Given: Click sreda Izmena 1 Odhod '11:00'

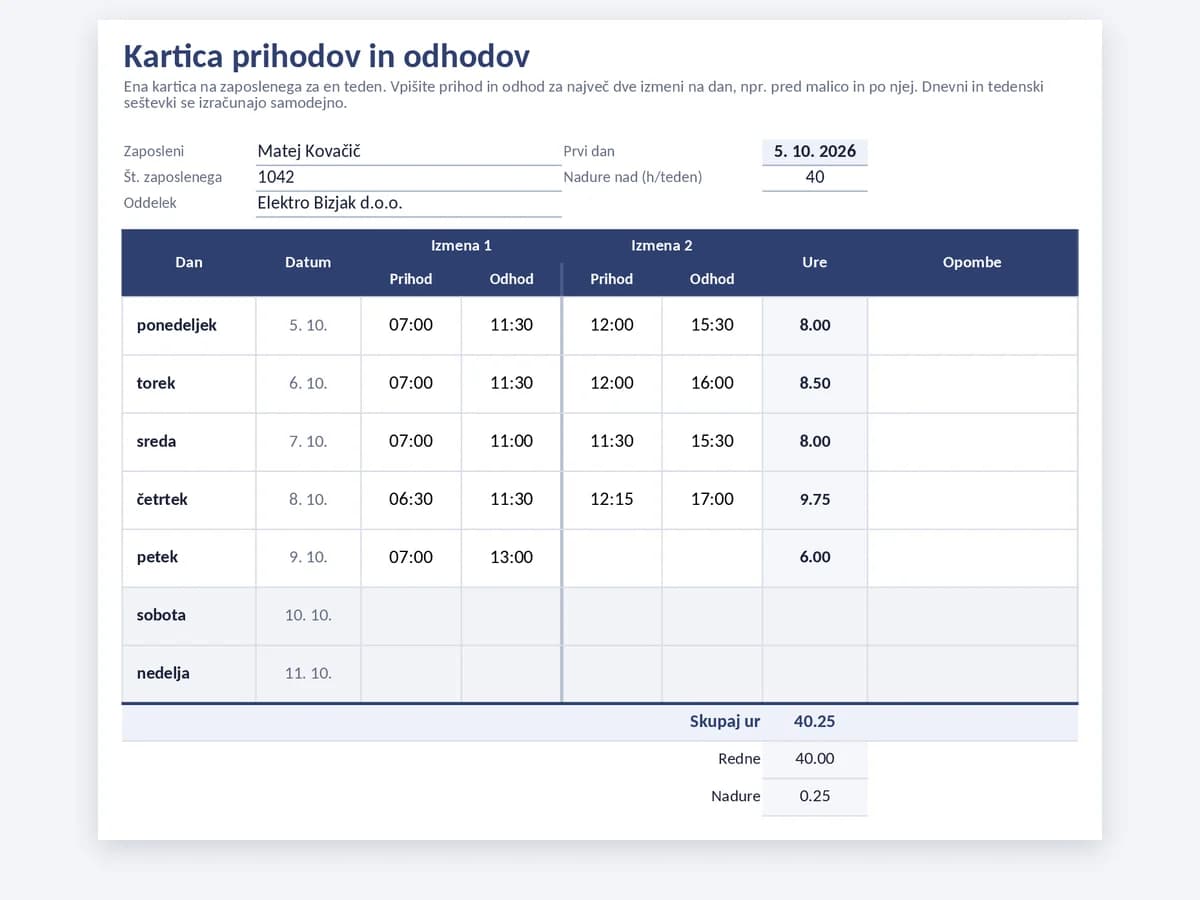Looking at the screenshot, I should pyautogui.click(x=511, y=442).
